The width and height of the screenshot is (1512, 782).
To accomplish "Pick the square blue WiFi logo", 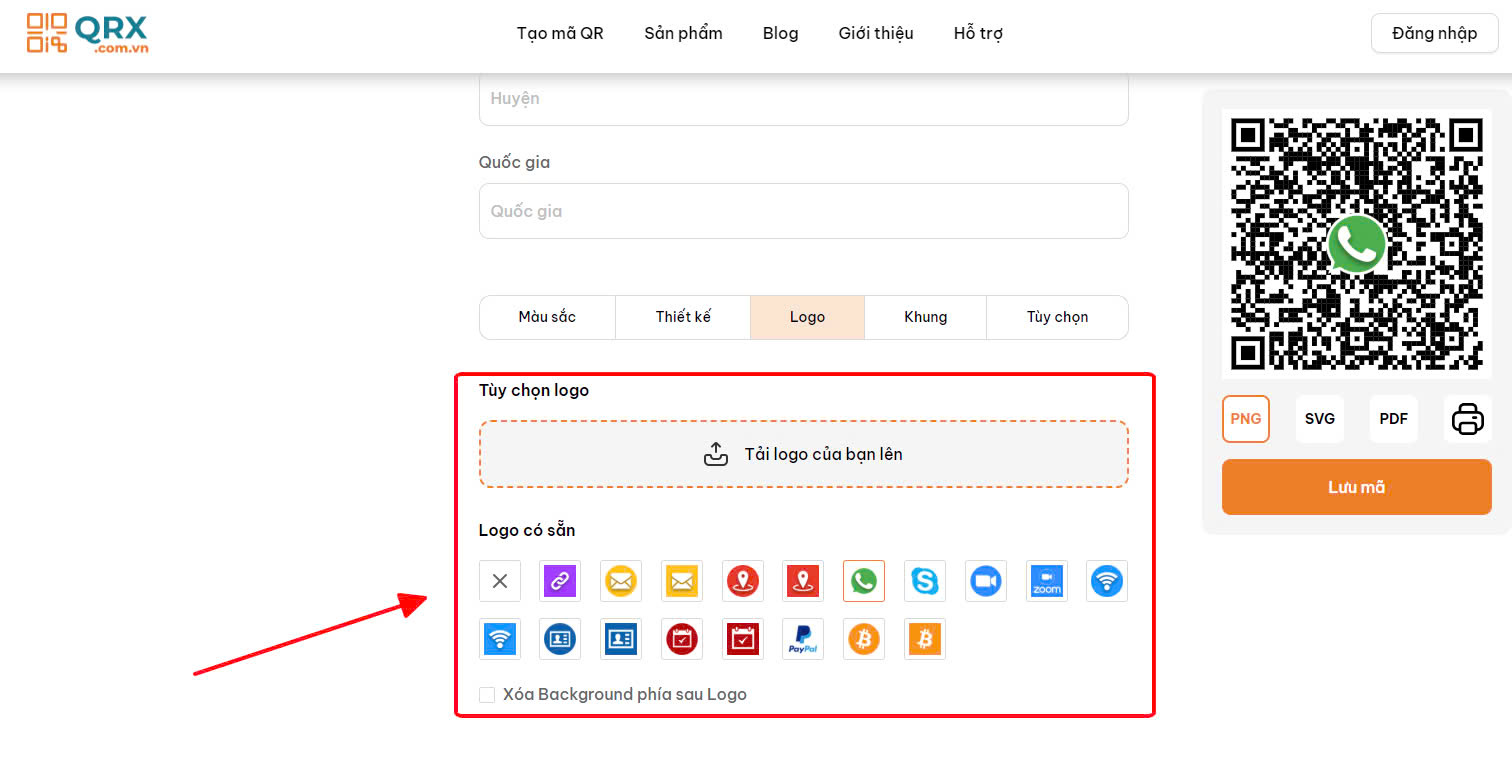I will (500, 639).
